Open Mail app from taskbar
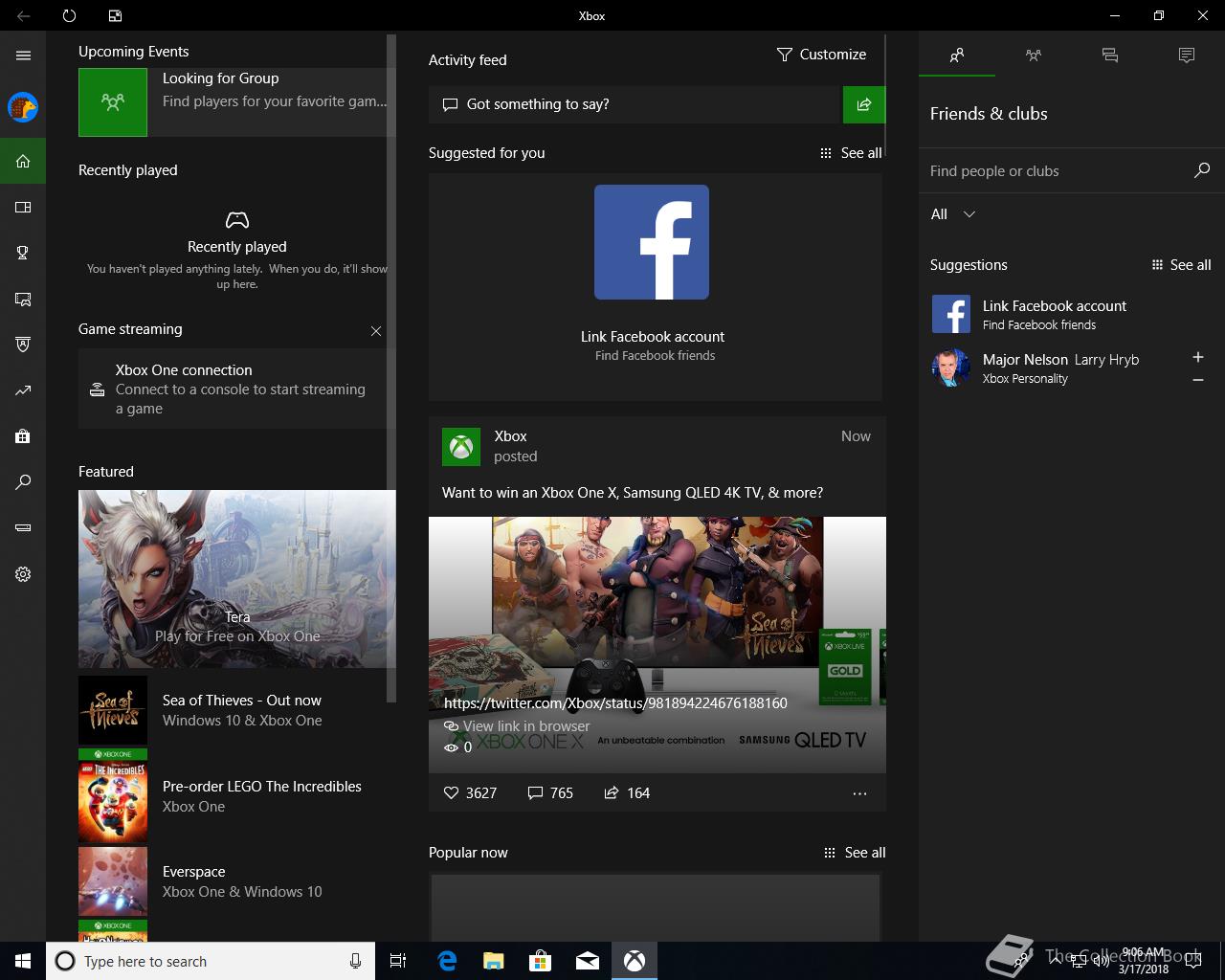Image resolution: width=1225 pixels, height=980 pixels. (x=588, y=961)
